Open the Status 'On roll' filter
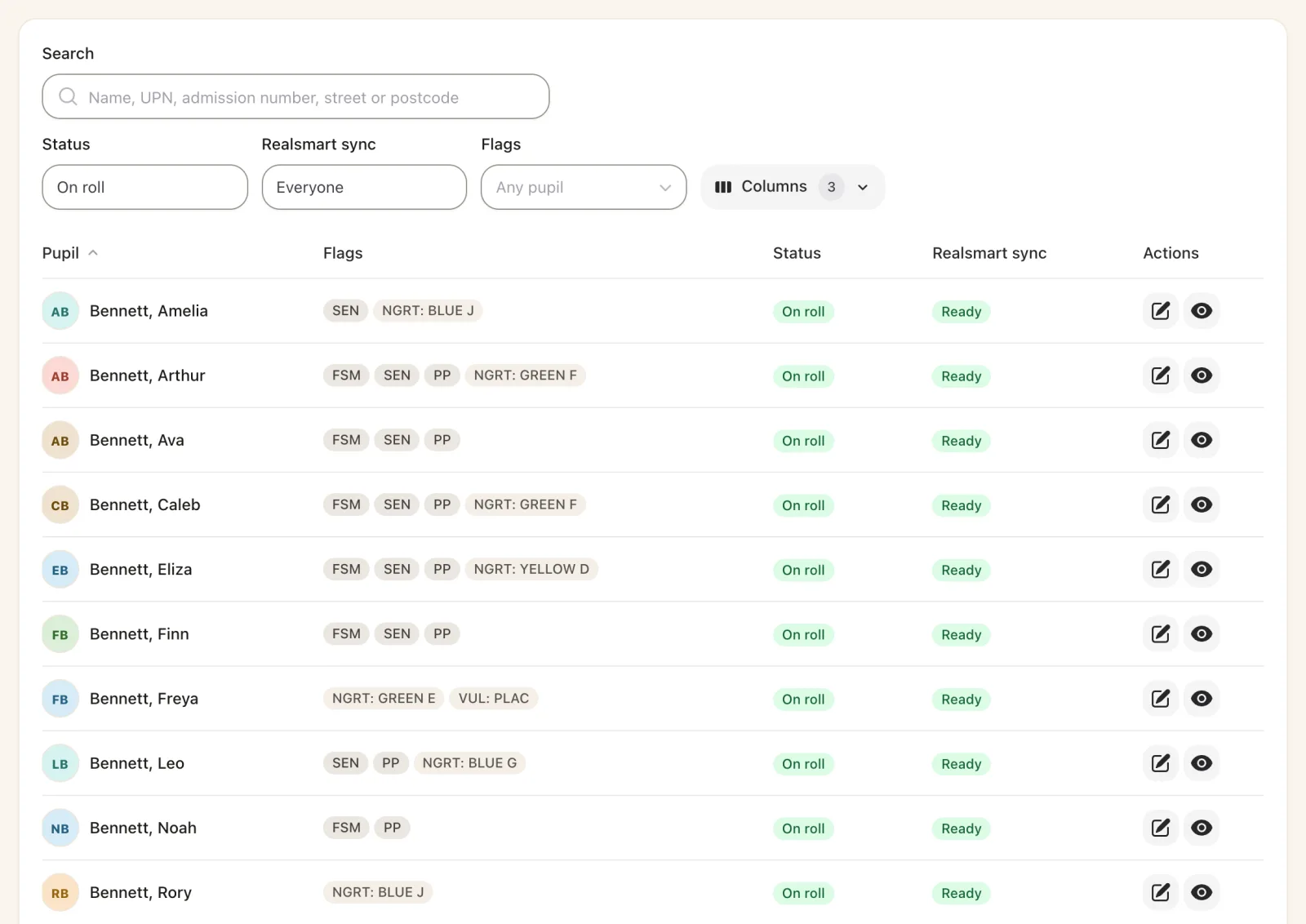 pos(144,187)
